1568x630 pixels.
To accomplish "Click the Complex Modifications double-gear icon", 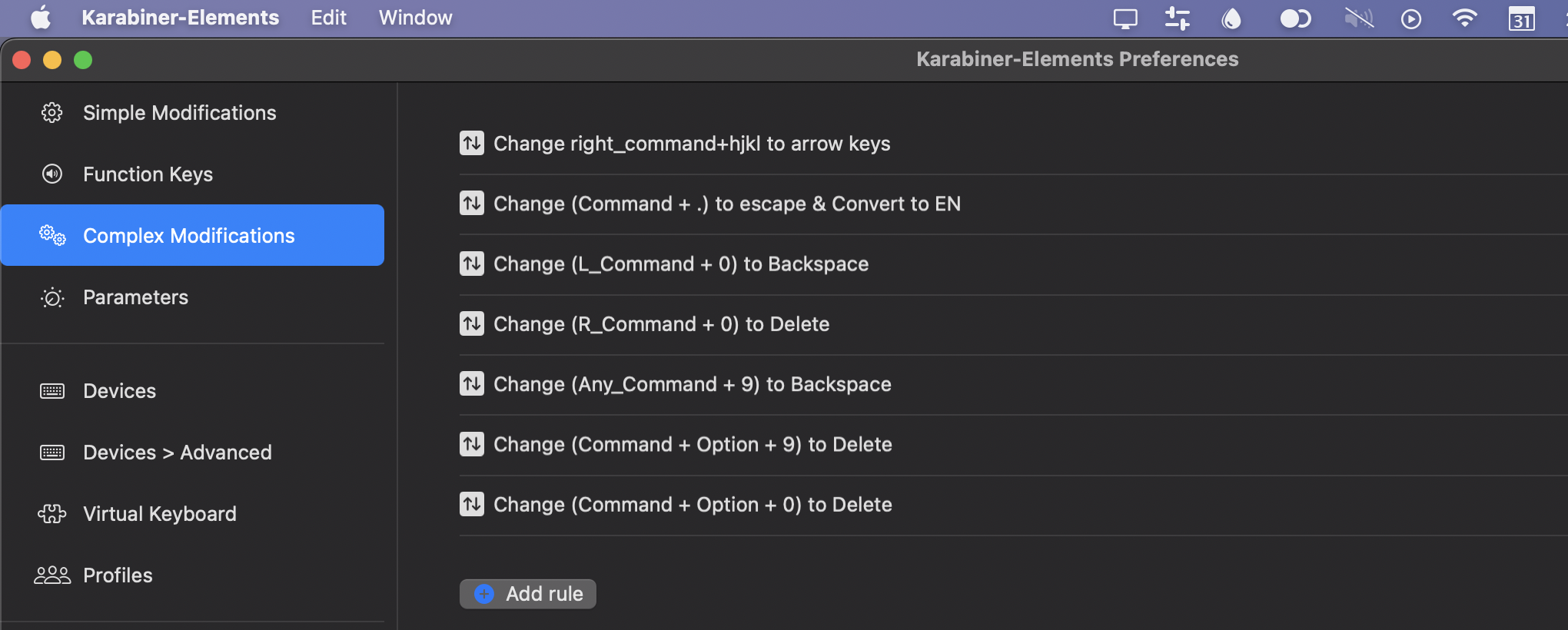I will click(x=51, y=236).
